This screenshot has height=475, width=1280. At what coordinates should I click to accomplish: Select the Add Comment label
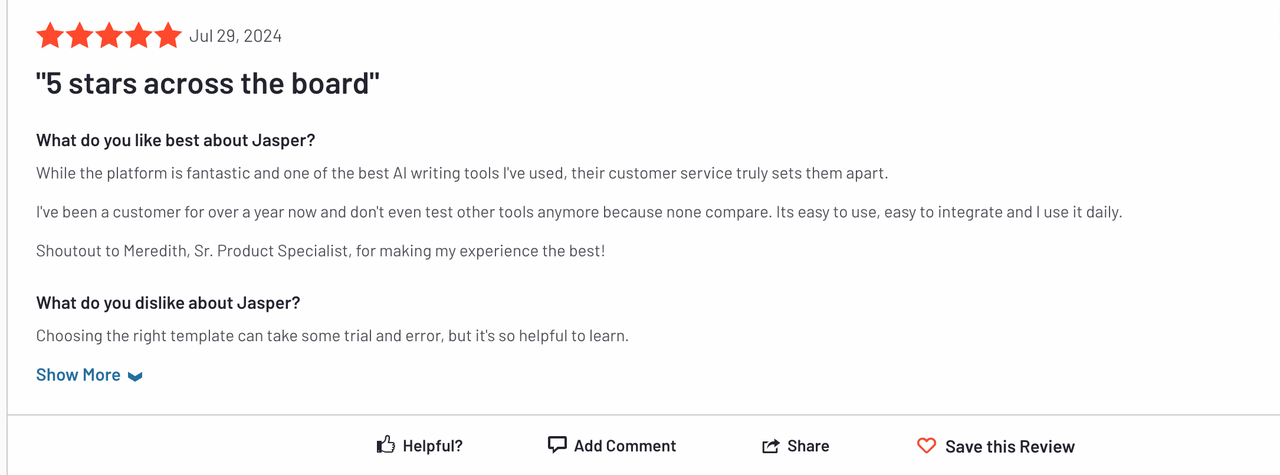[x=625, y=446]
